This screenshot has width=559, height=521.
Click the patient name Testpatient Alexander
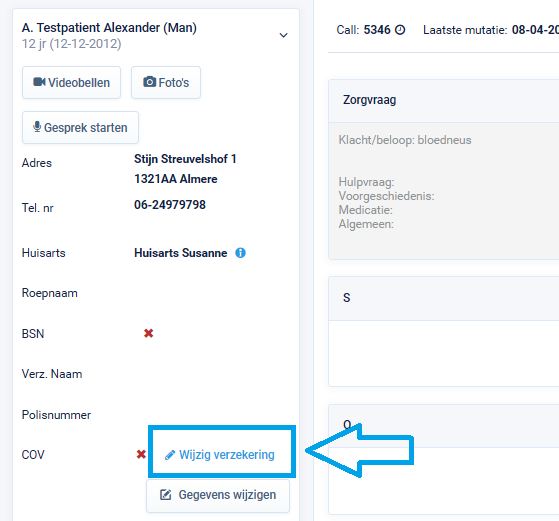[x=98, y=28]
